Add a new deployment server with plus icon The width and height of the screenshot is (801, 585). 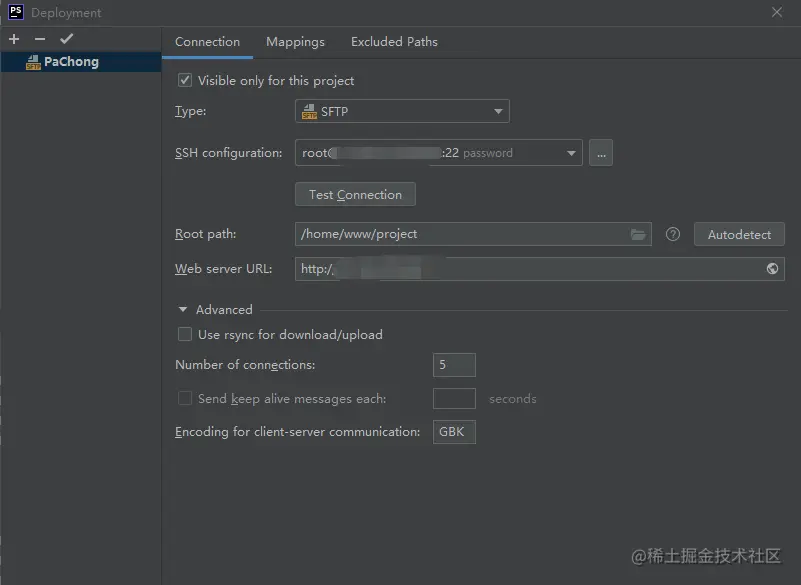click(14, 39)
